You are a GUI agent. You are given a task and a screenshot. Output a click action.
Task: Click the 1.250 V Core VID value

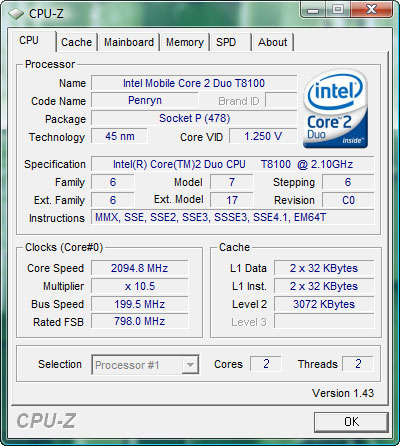[x=263, y=136]
